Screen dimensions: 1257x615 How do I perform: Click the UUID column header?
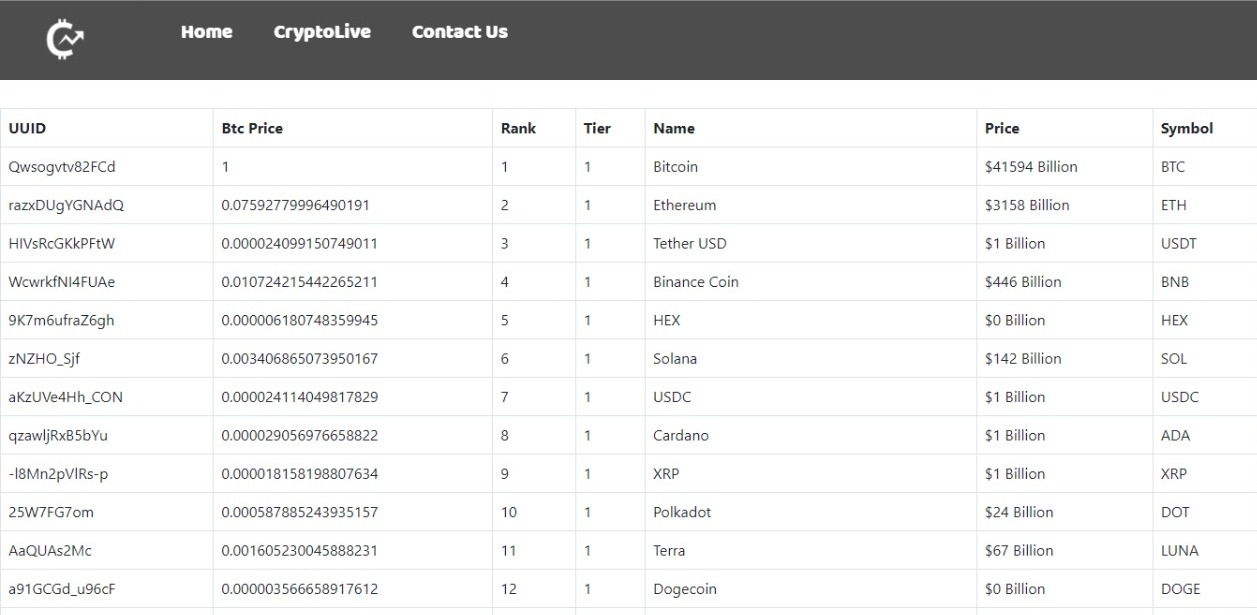point(106,128)
